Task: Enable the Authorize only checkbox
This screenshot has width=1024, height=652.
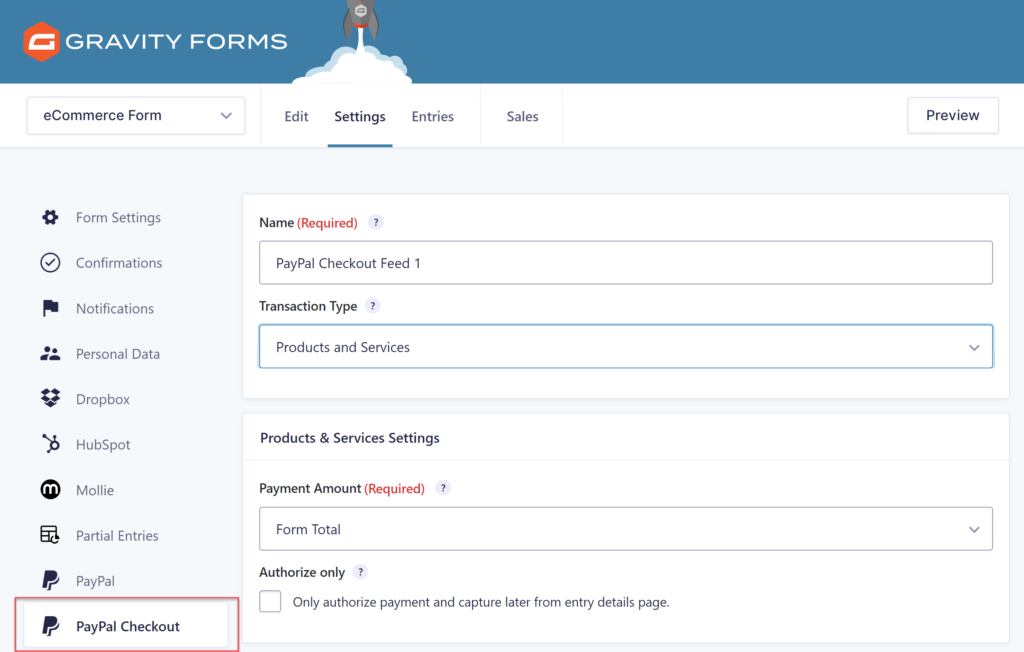Action: coord(270,602)
